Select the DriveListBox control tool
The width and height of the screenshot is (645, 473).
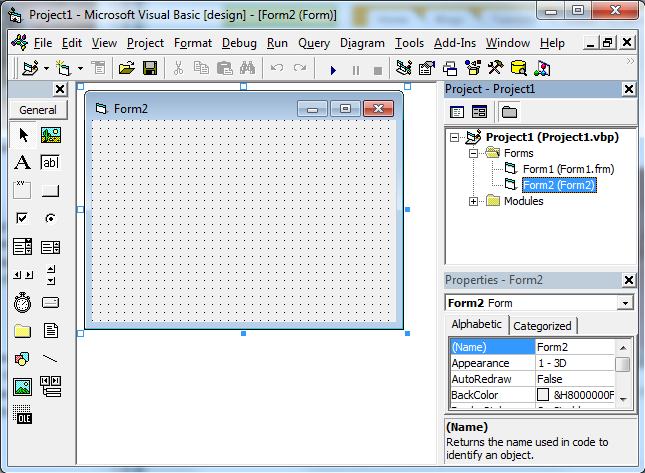pos(50,303)
